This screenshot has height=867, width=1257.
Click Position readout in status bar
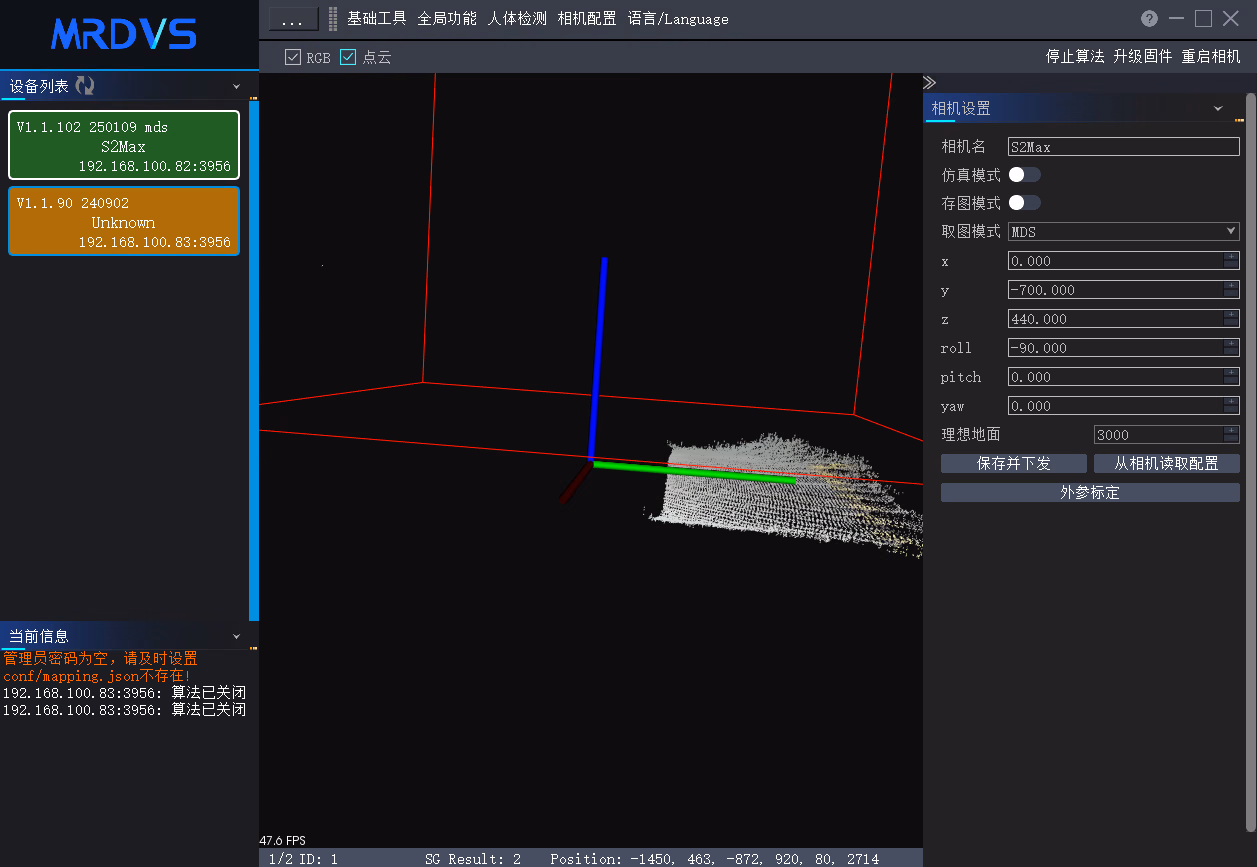(x=715, y=859)
